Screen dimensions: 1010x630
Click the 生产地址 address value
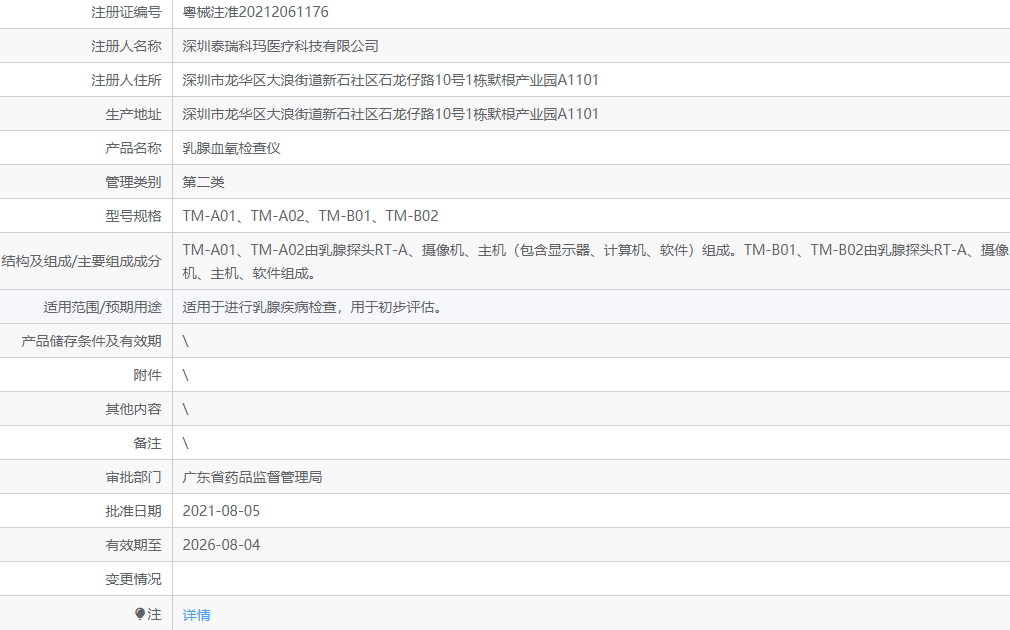390,115
